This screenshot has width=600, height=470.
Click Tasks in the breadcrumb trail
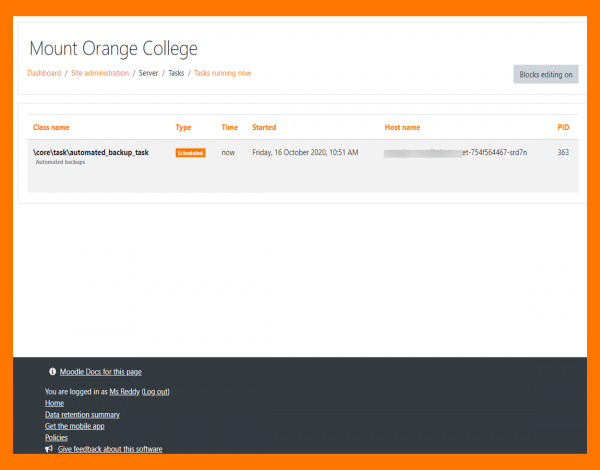coord(176,73)
